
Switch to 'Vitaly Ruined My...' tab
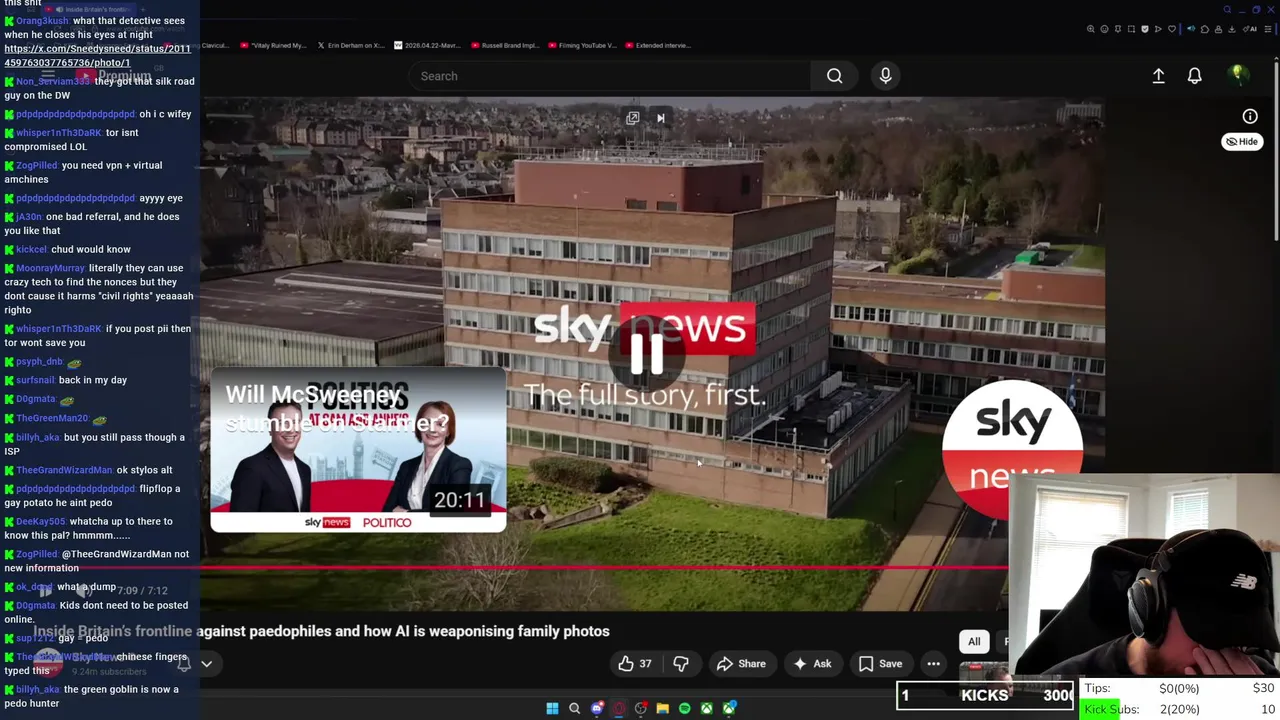click(271, 45)
